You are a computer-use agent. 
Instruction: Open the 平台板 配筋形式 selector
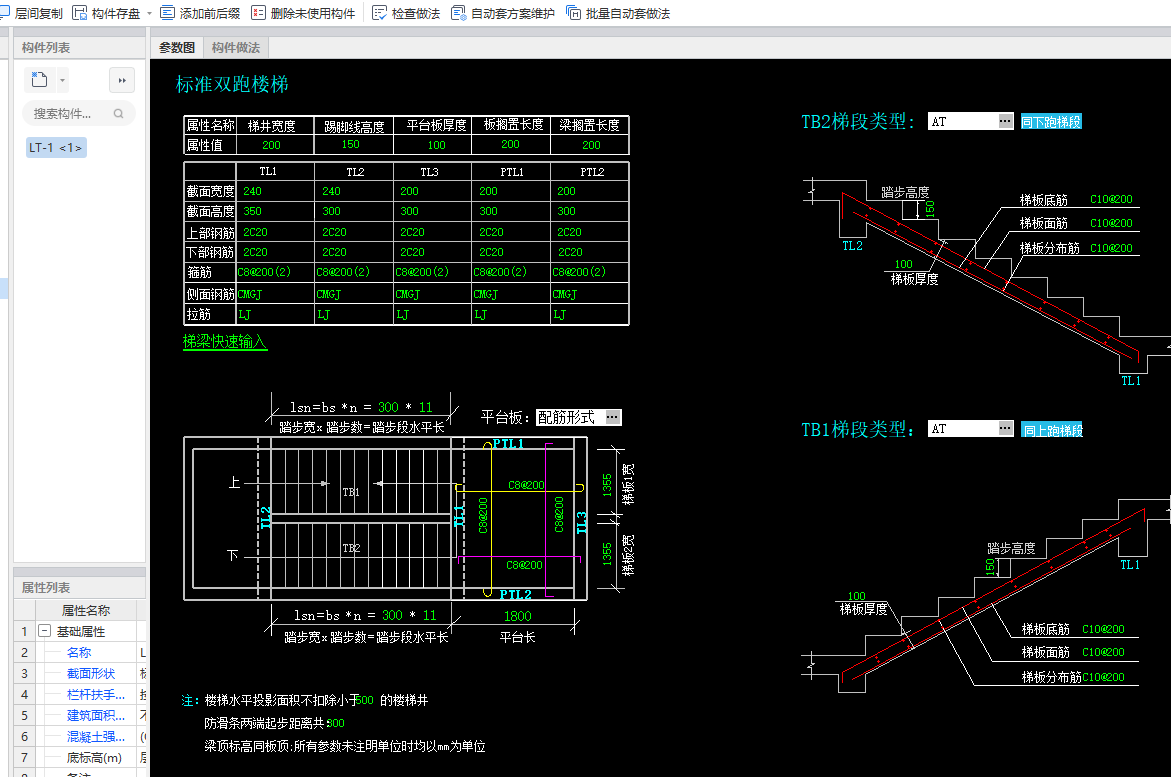612,417
